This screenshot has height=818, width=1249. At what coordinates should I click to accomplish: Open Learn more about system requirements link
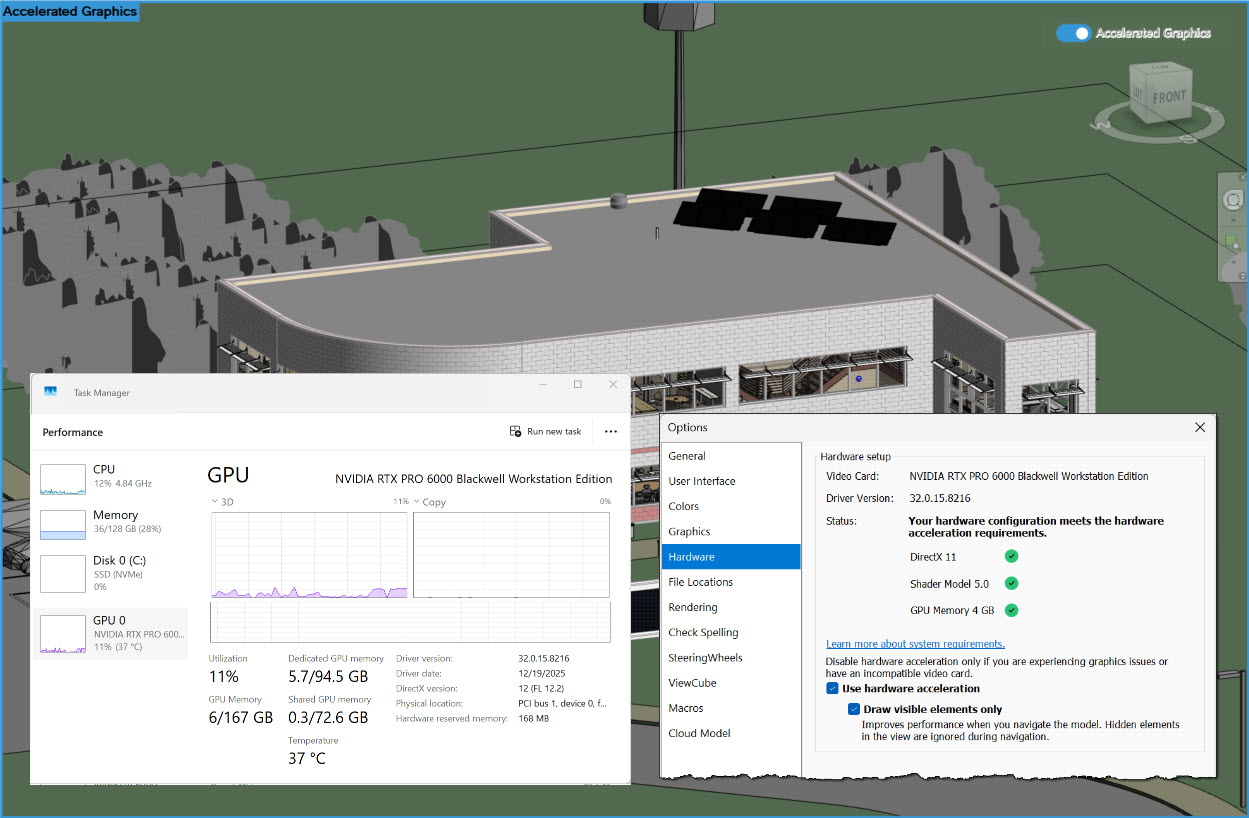(915, 644)
